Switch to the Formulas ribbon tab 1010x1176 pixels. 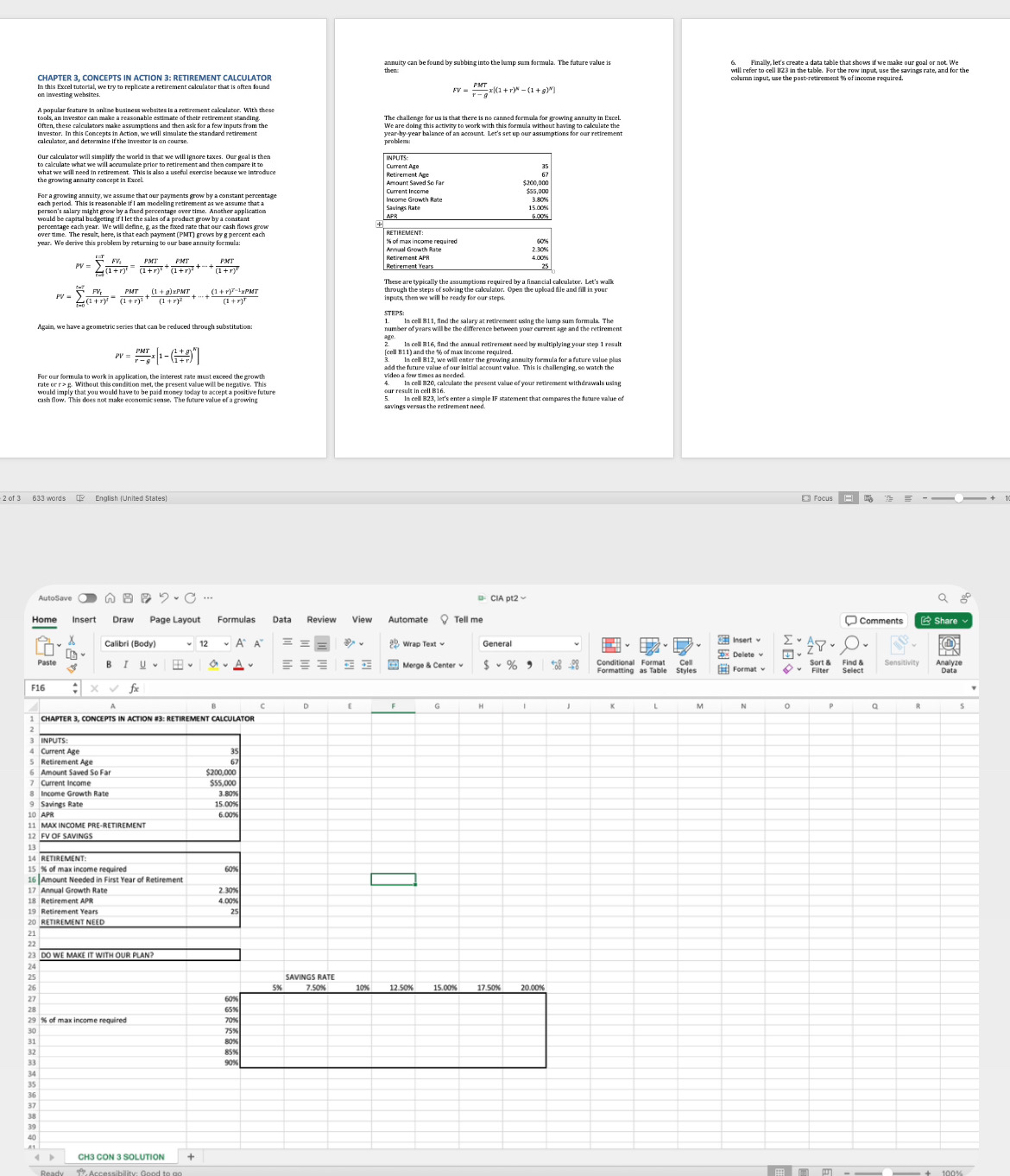coord(237,619)
